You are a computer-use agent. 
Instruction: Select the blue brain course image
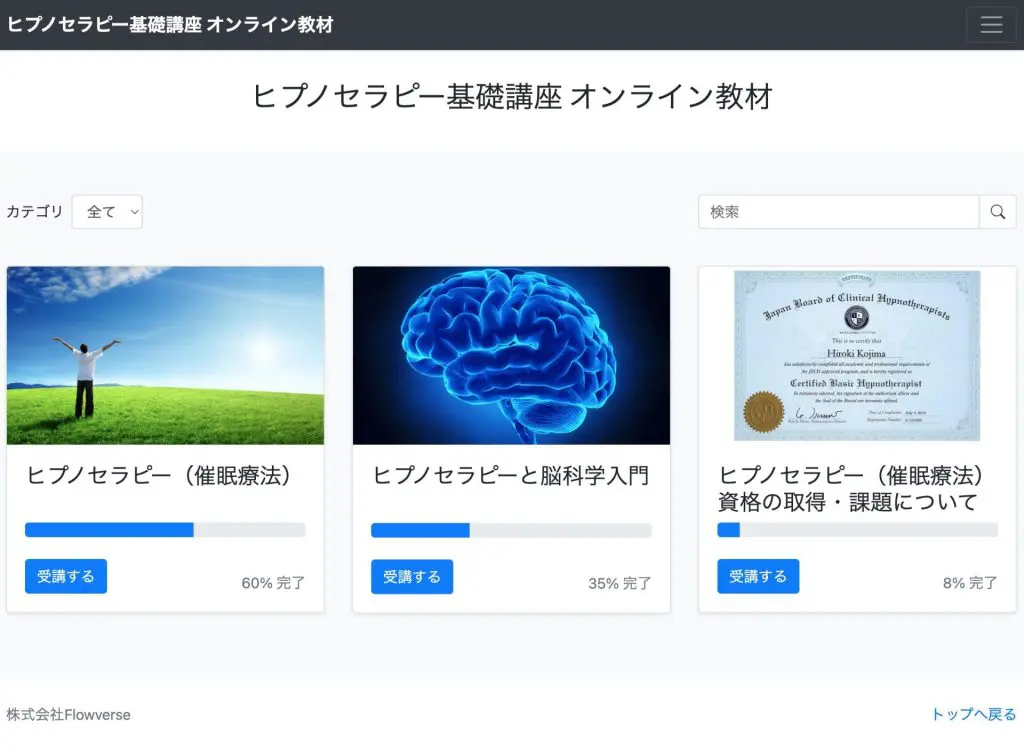pos(511,355)
